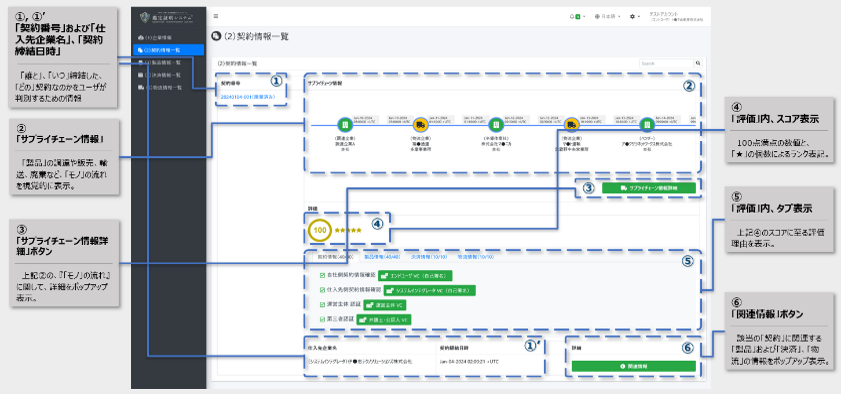Open the 日本語 language dropdown

(608, 17)
